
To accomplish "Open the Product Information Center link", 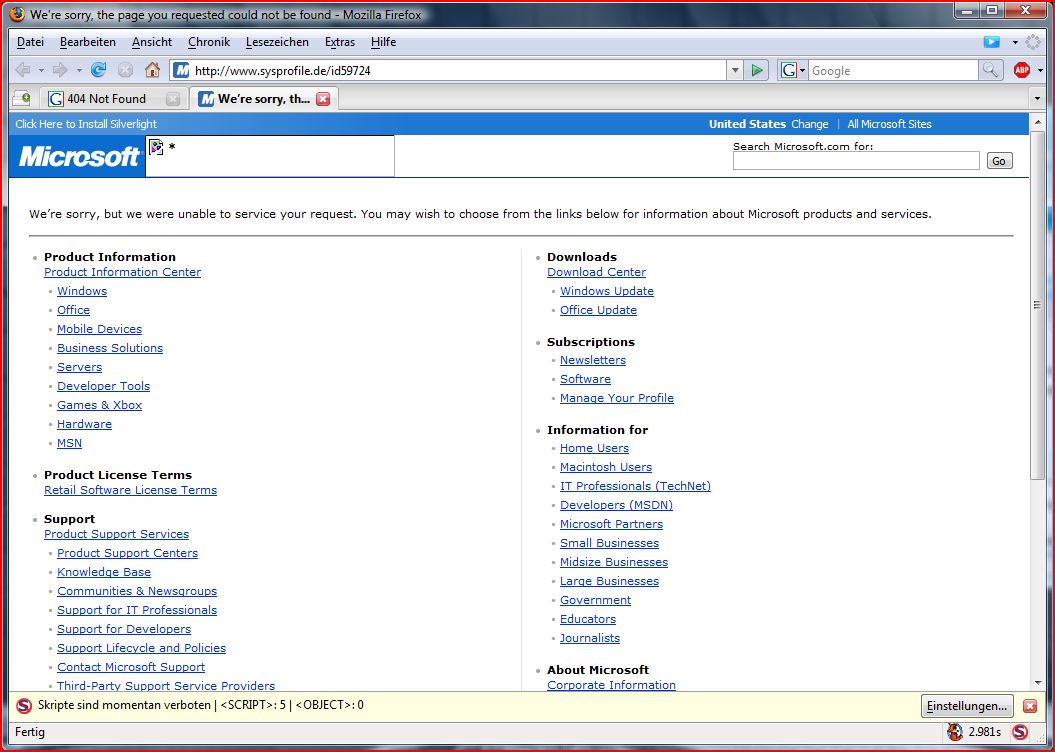I will point(122,272).
